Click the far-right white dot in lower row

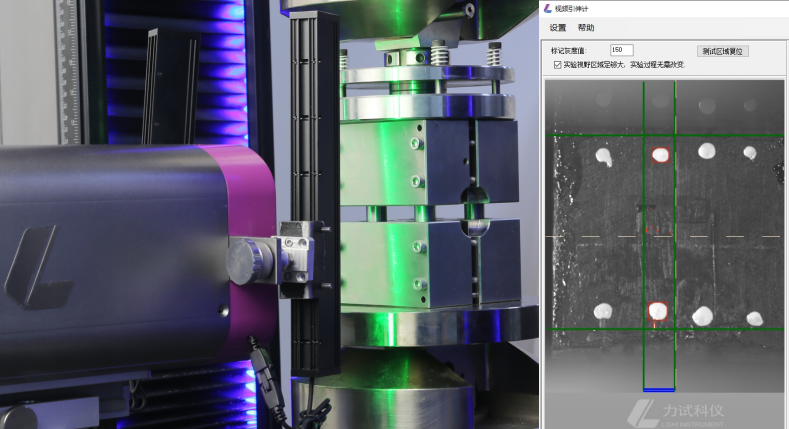[755, 318]
